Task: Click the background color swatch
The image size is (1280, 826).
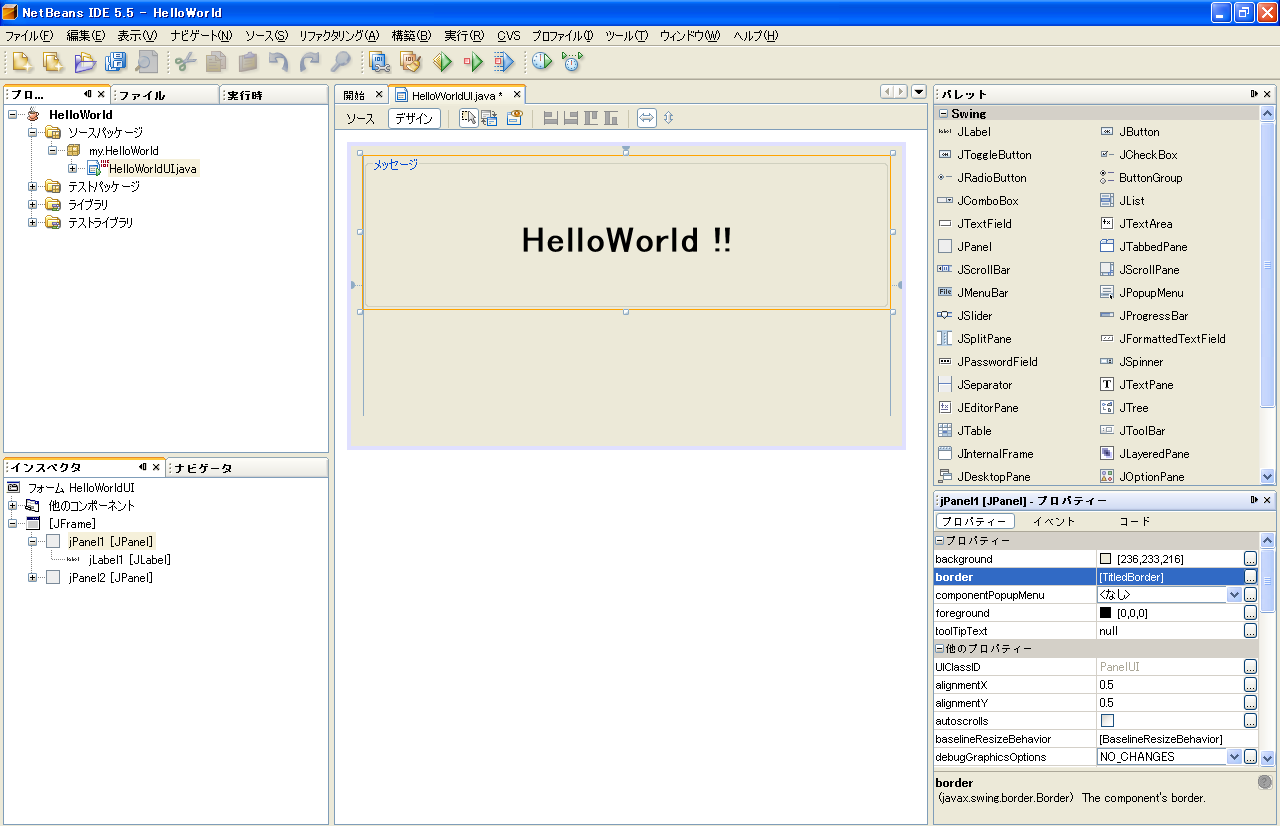Action: click(x=1106, y=559)
